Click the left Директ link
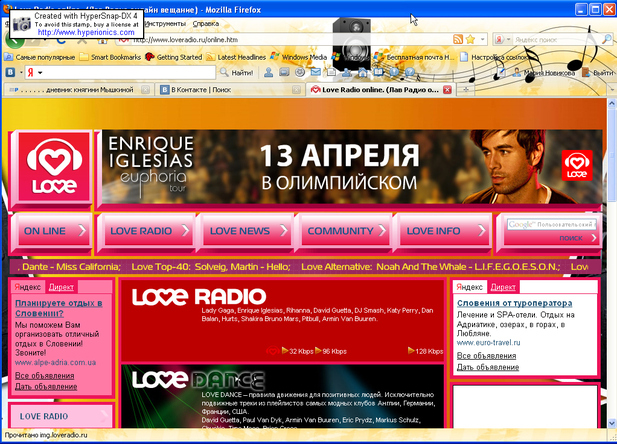Screen dimensions: 617x444 click(x=61, y=287)
